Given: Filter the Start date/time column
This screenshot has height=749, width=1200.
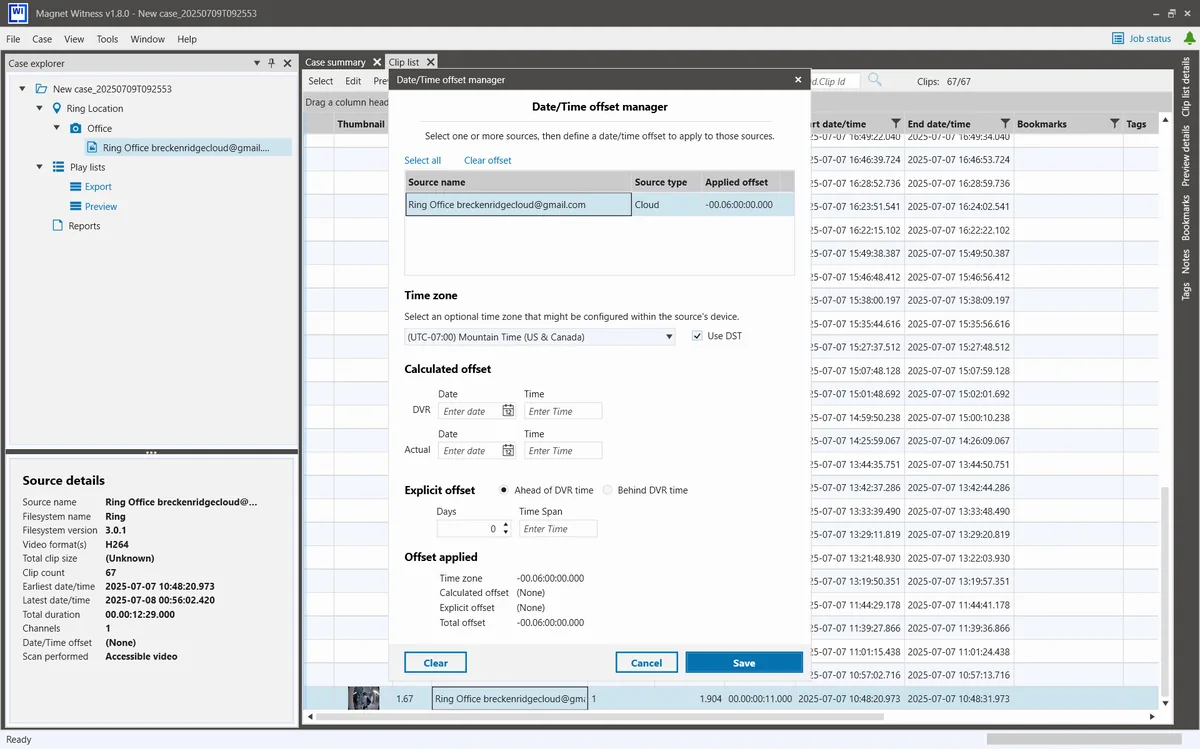Looking at the screenshot, I should (895, 124).
